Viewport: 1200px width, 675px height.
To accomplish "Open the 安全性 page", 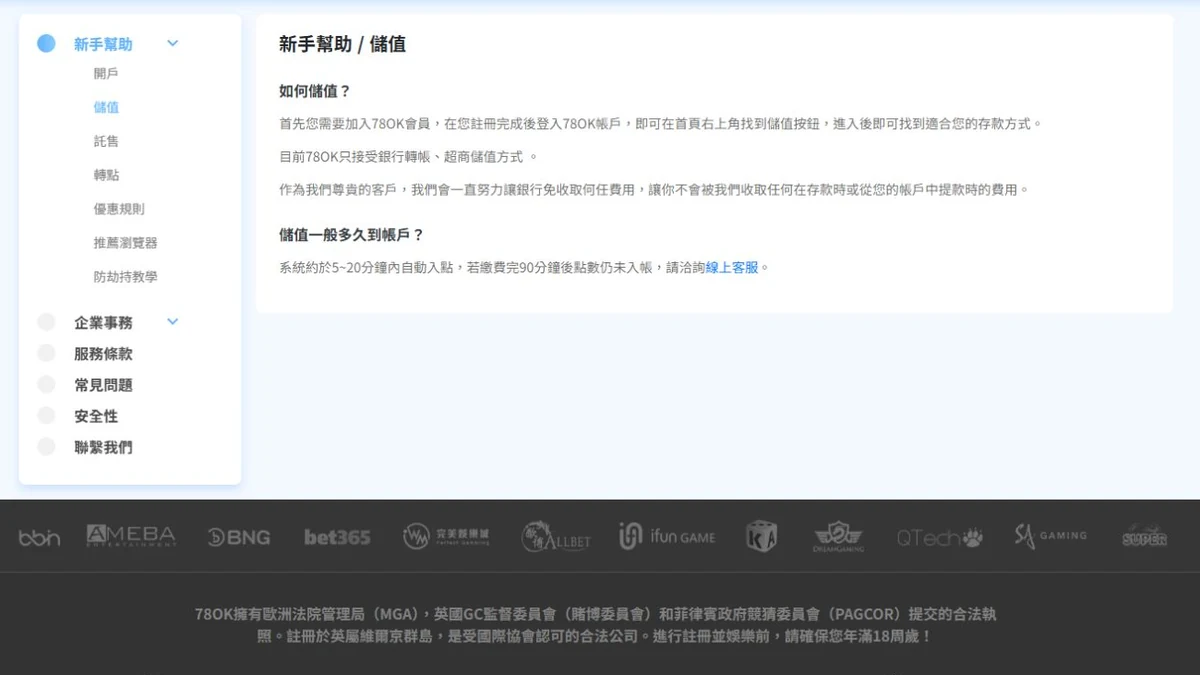I will click(96, 416).
